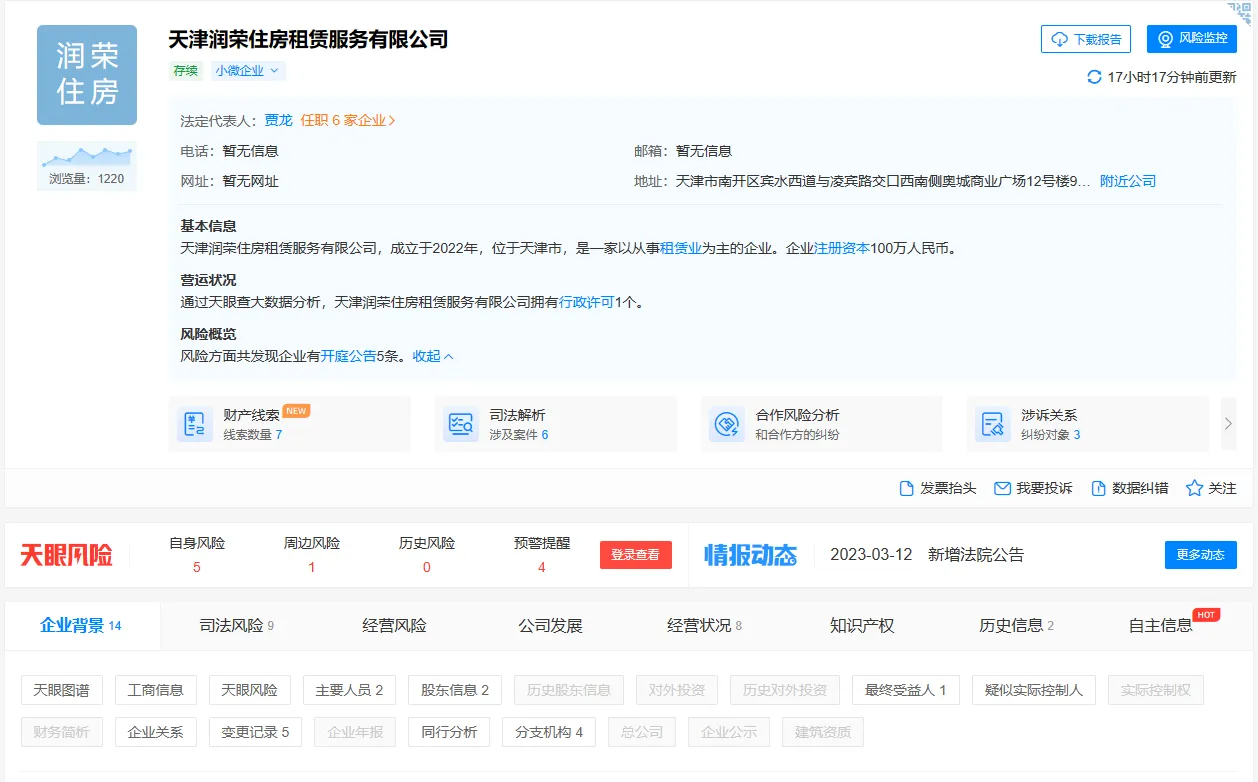Switch to the 司法风险 tab
The height and width of the screenshot is (782, 1258).
pos(237,626)
